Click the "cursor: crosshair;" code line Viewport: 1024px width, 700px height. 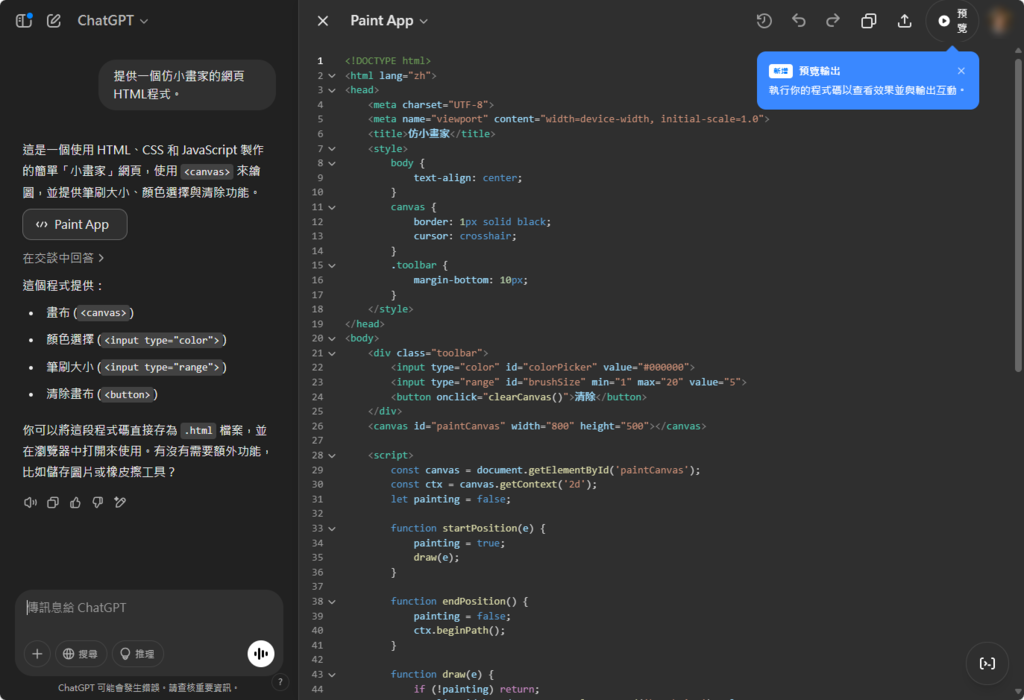(465, 236)
